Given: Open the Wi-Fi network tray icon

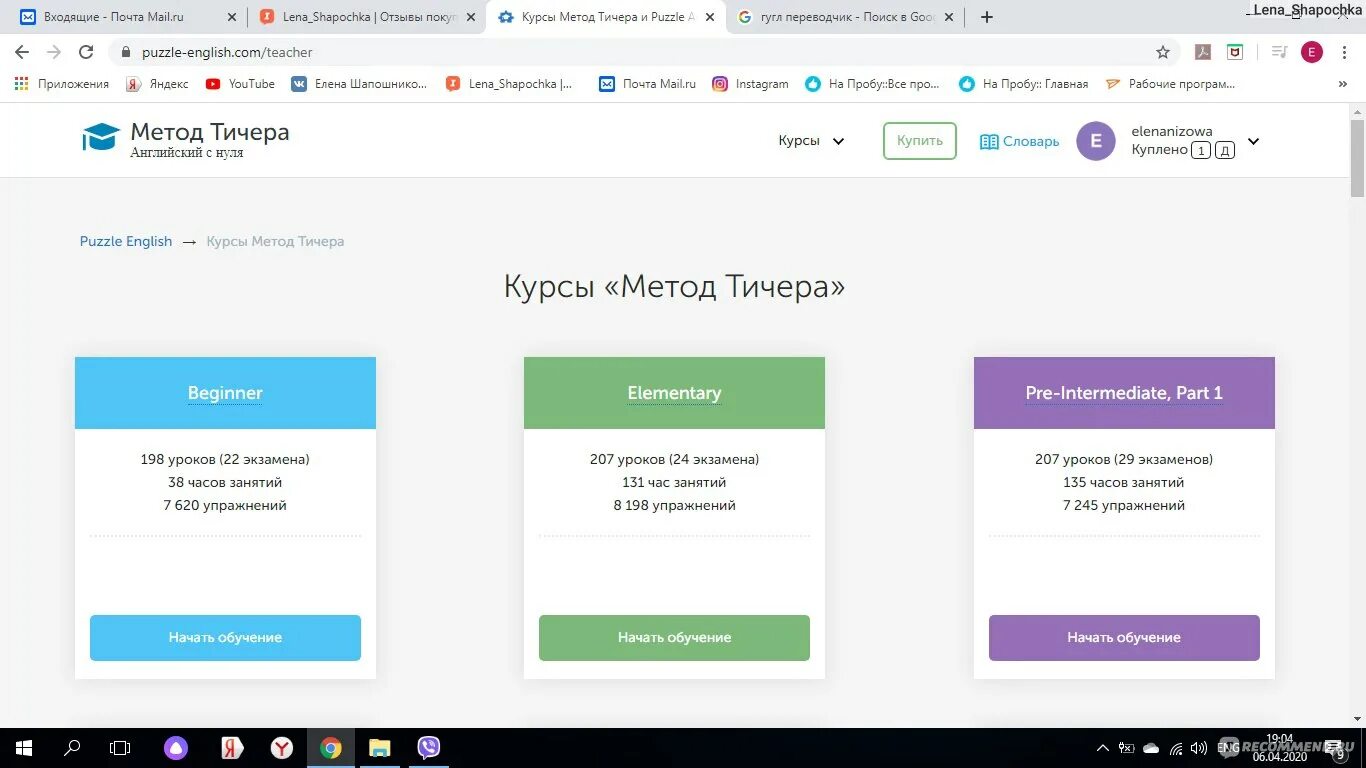Looking at the screenshot, I should (x=1176, y=748).
